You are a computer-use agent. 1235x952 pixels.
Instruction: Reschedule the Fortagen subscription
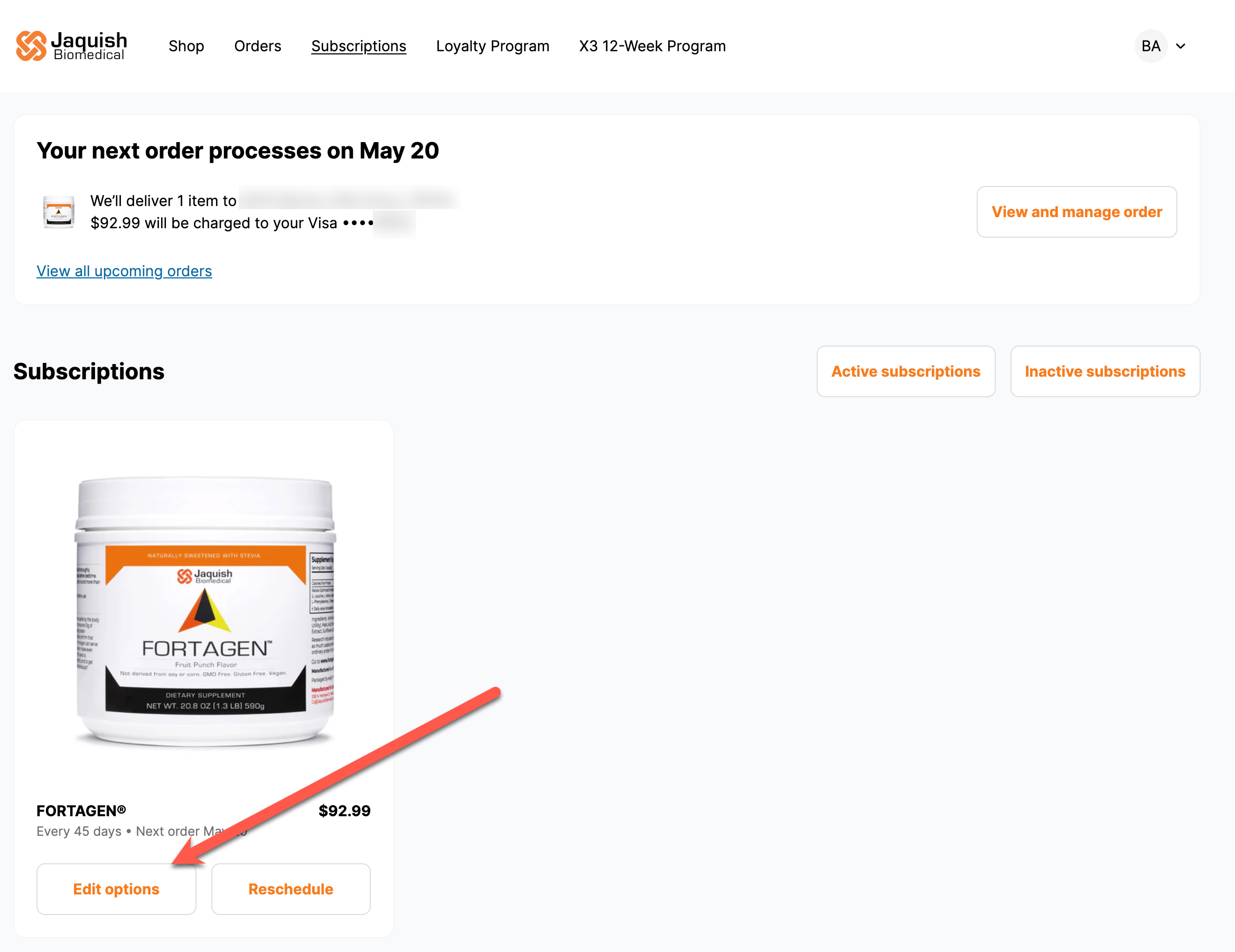tap(291, 888)
